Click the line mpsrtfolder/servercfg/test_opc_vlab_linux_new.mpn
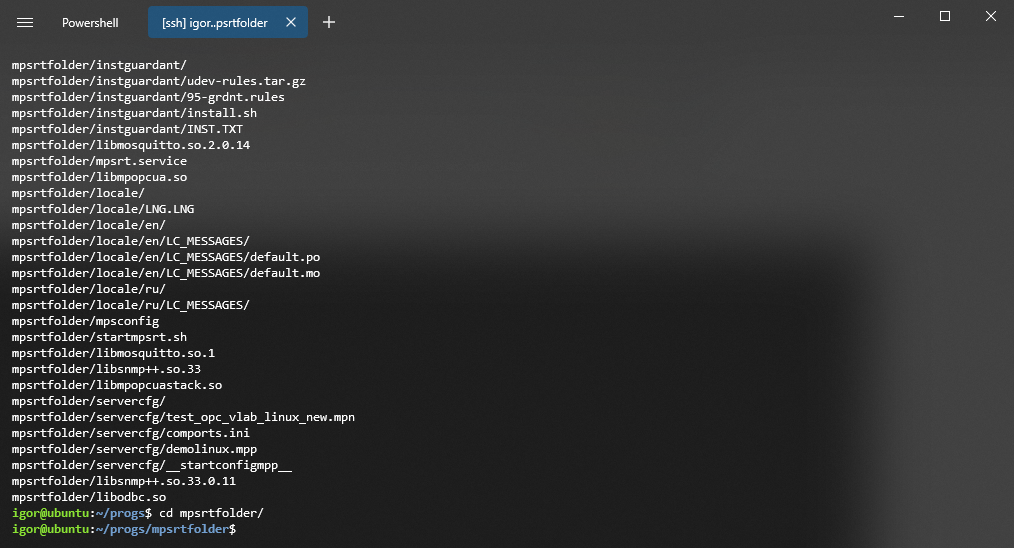 pyautogui.click(x=183, y=417)
